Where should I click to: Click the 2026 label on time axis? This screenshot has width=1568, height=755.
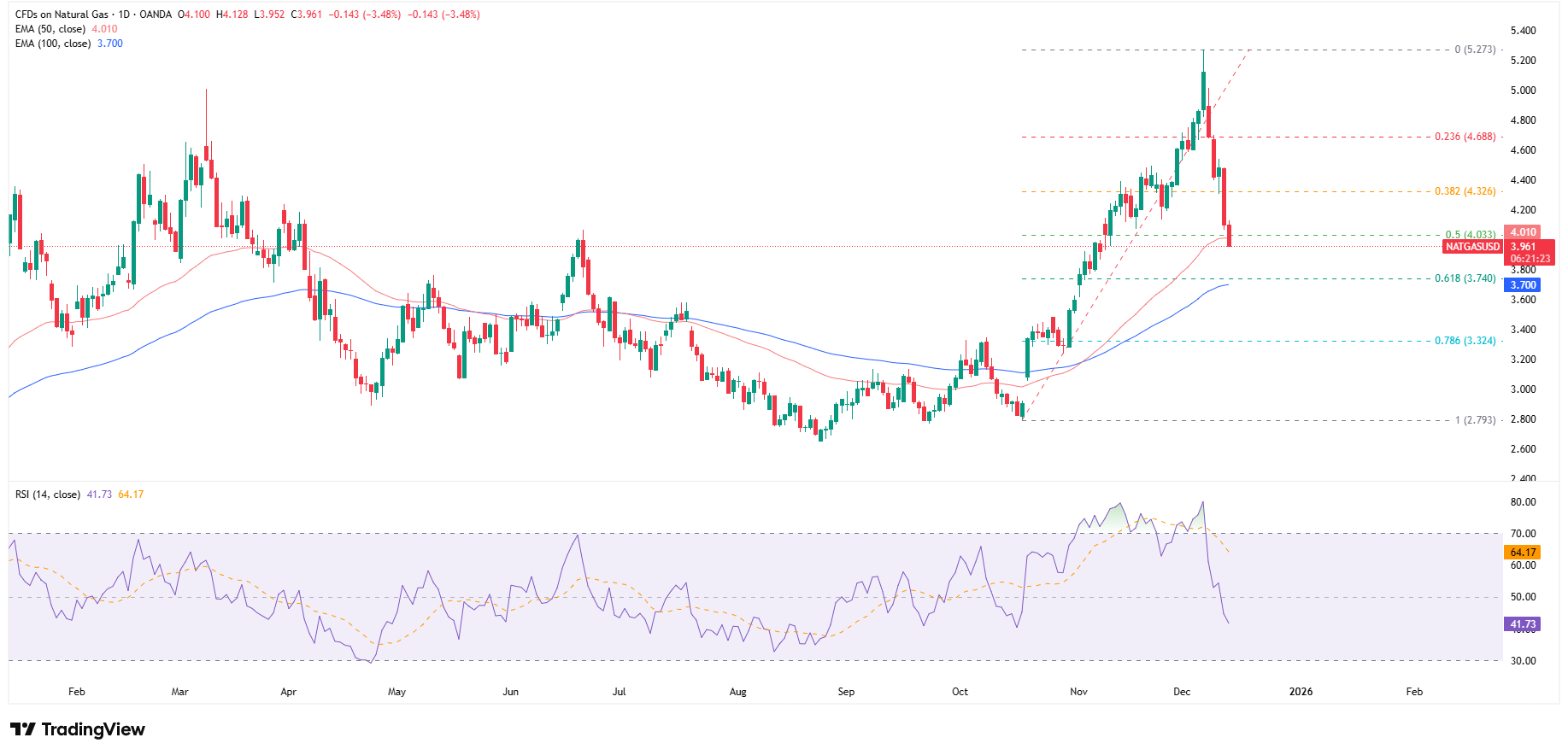(1301, 692)
